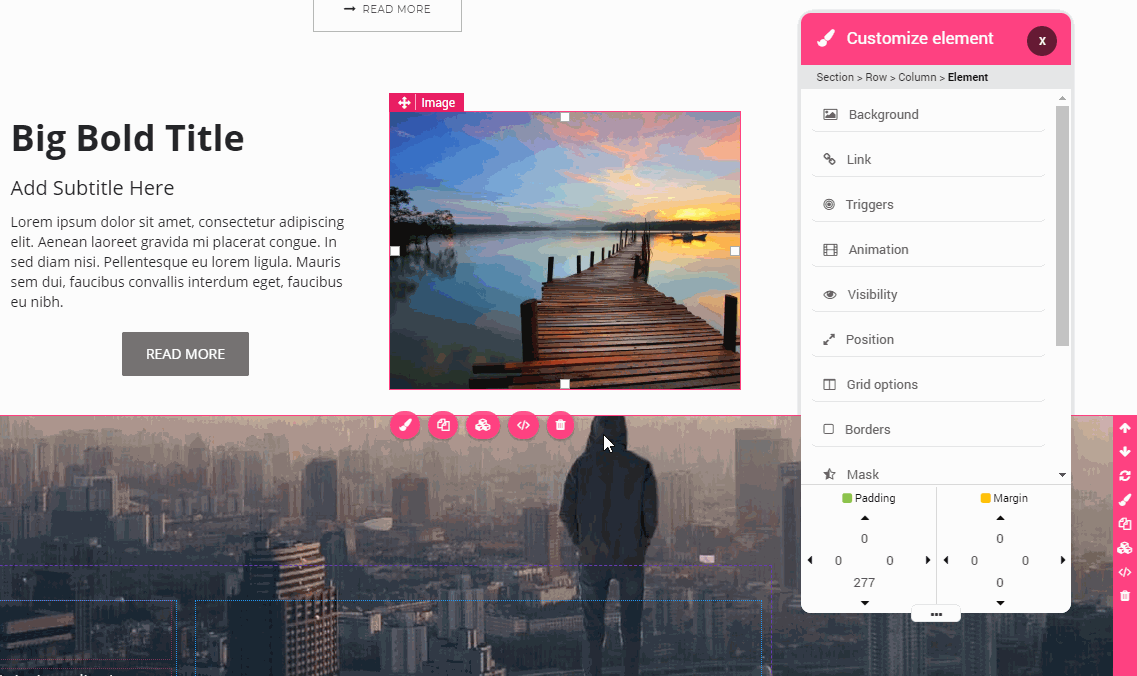
Task: Open the more options ellipsis at panel bottom
Action: point(936,613)
